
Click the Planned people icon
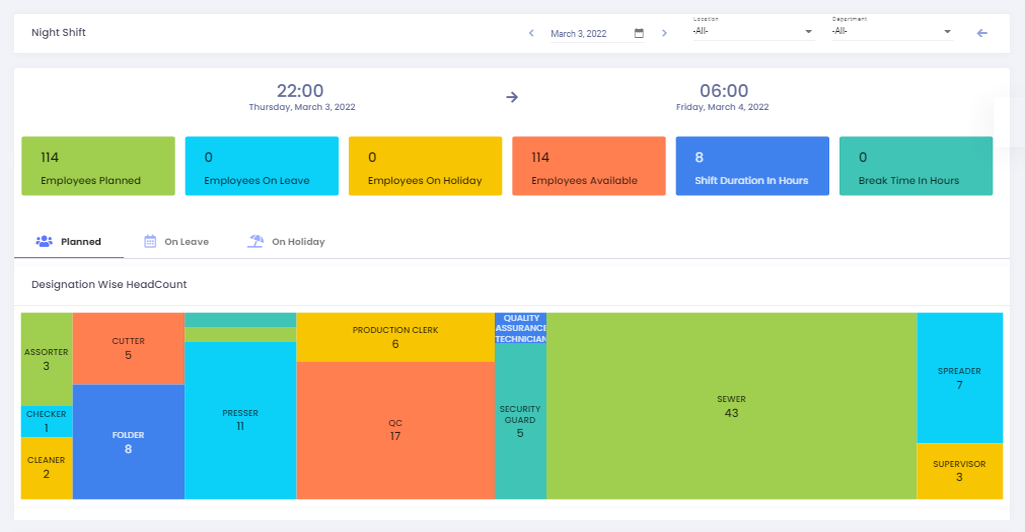tap(44, 241)
